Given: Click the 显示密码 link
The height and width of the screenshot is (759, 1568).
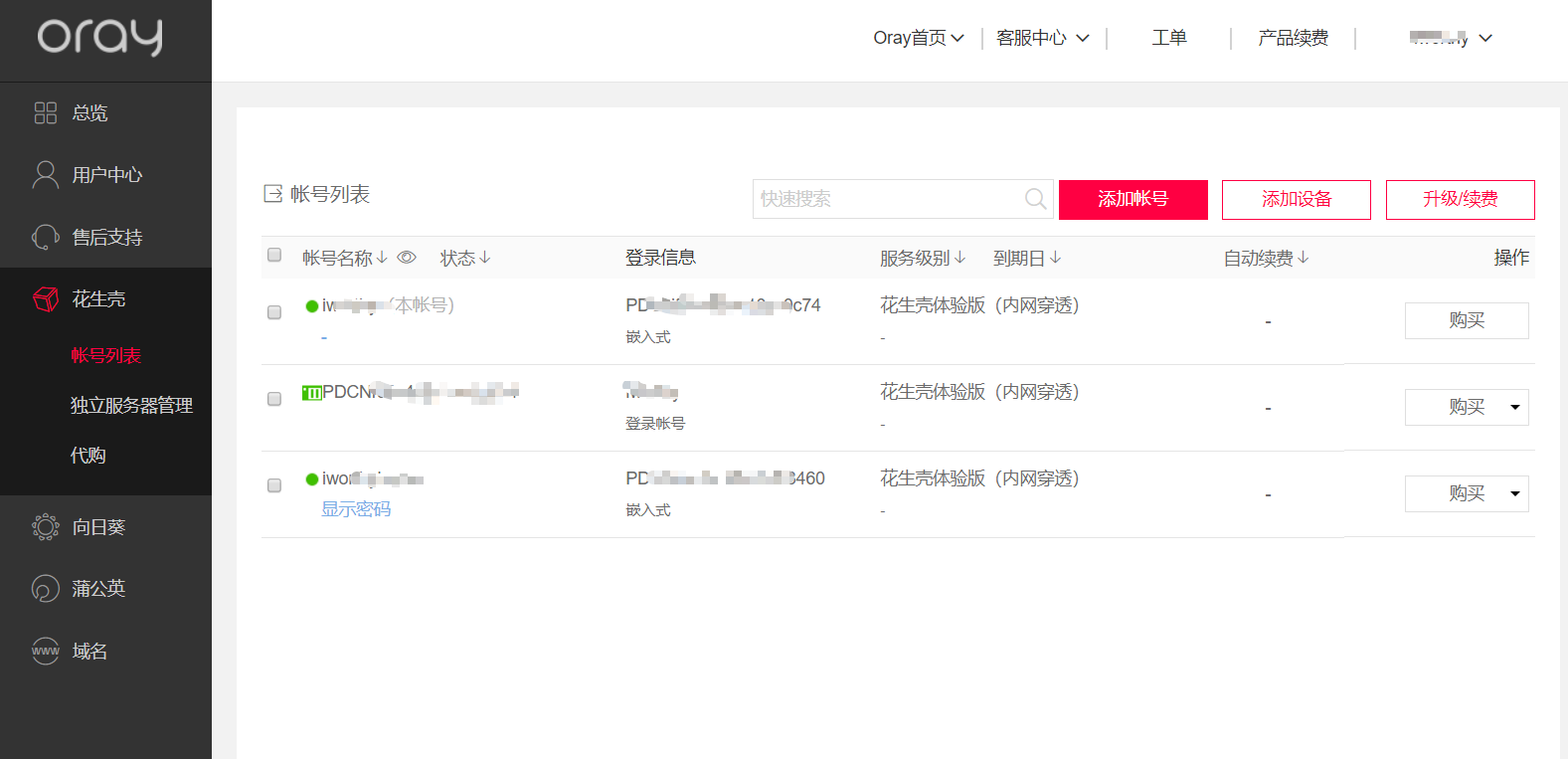Looking at the screenshot, I should point(356,509).
